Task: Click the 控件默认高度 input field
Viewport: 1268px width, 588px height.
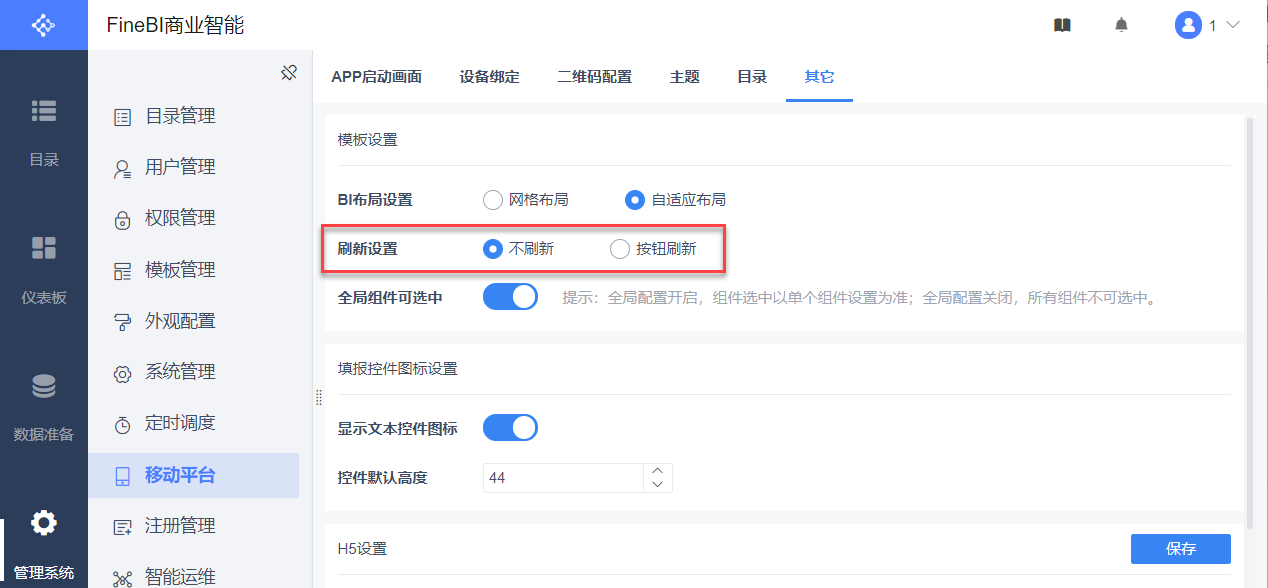Action: click(562, 478)
